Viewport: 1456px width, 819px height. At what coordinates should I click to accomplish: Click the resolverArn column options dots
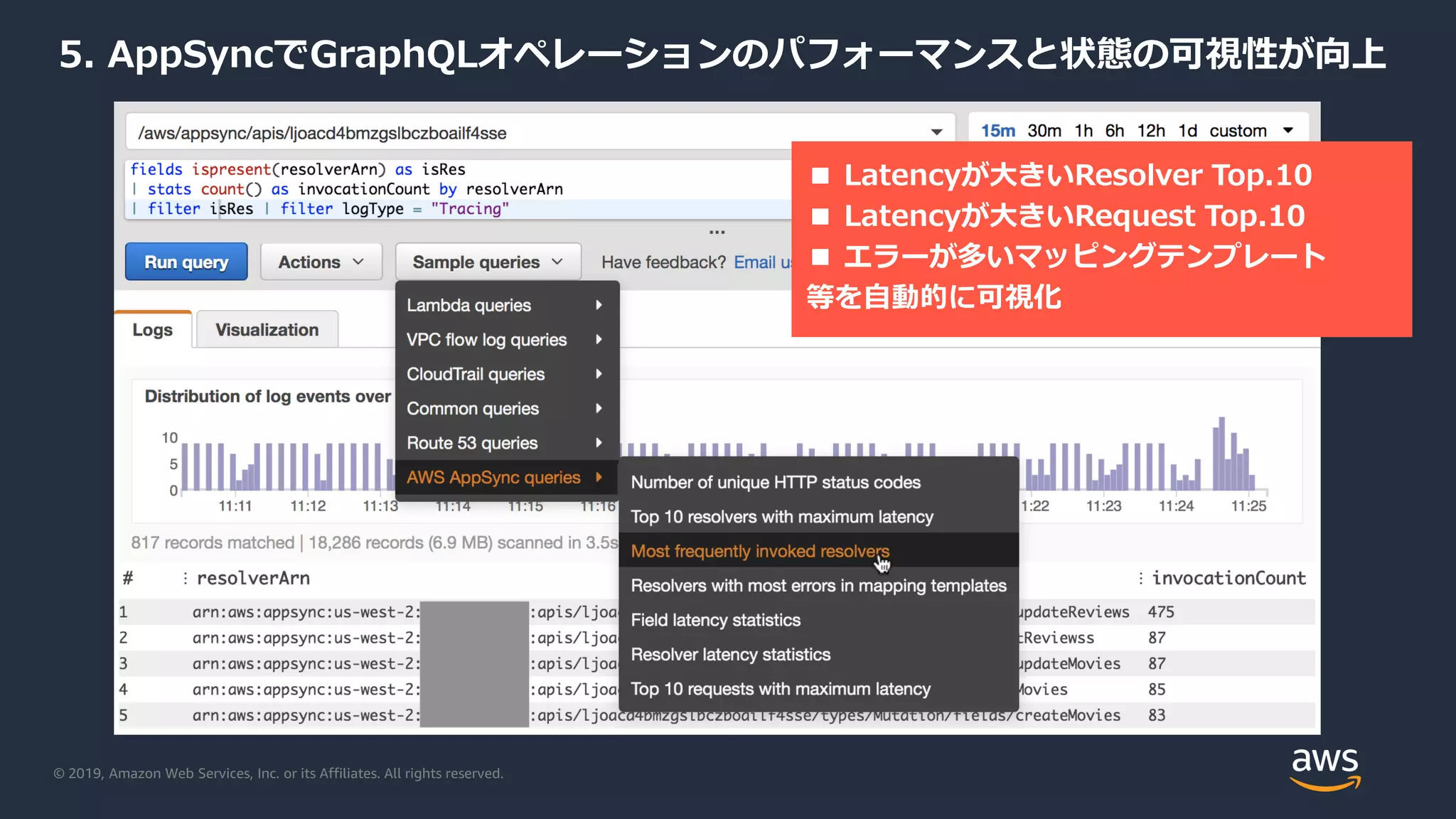tap(185, 578)
